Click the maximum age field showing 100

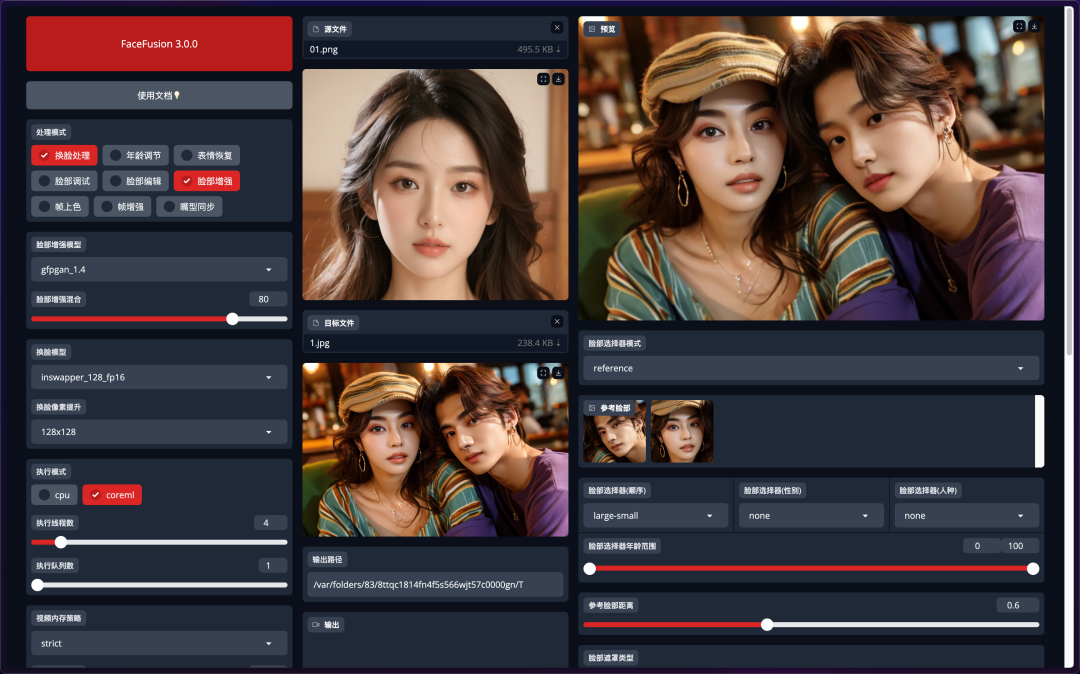point(1020,546)
